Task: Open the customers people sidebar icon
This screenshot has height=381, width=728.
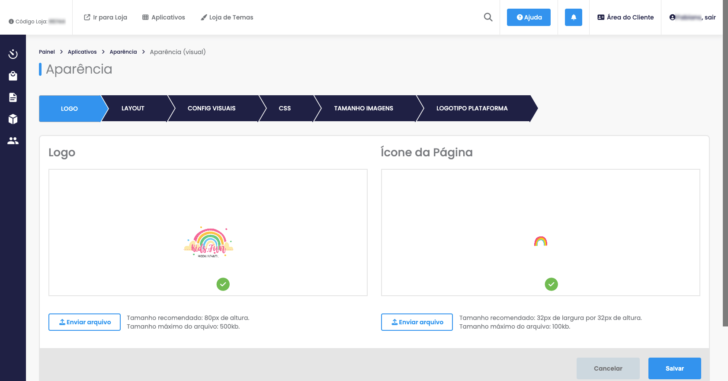Action: coord(13,140)
